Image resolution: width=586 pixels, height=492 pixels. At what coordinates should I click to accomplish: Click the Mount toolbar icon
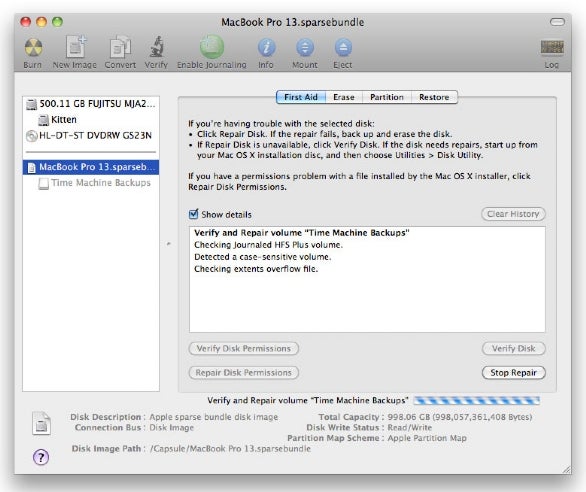[305, 48]
